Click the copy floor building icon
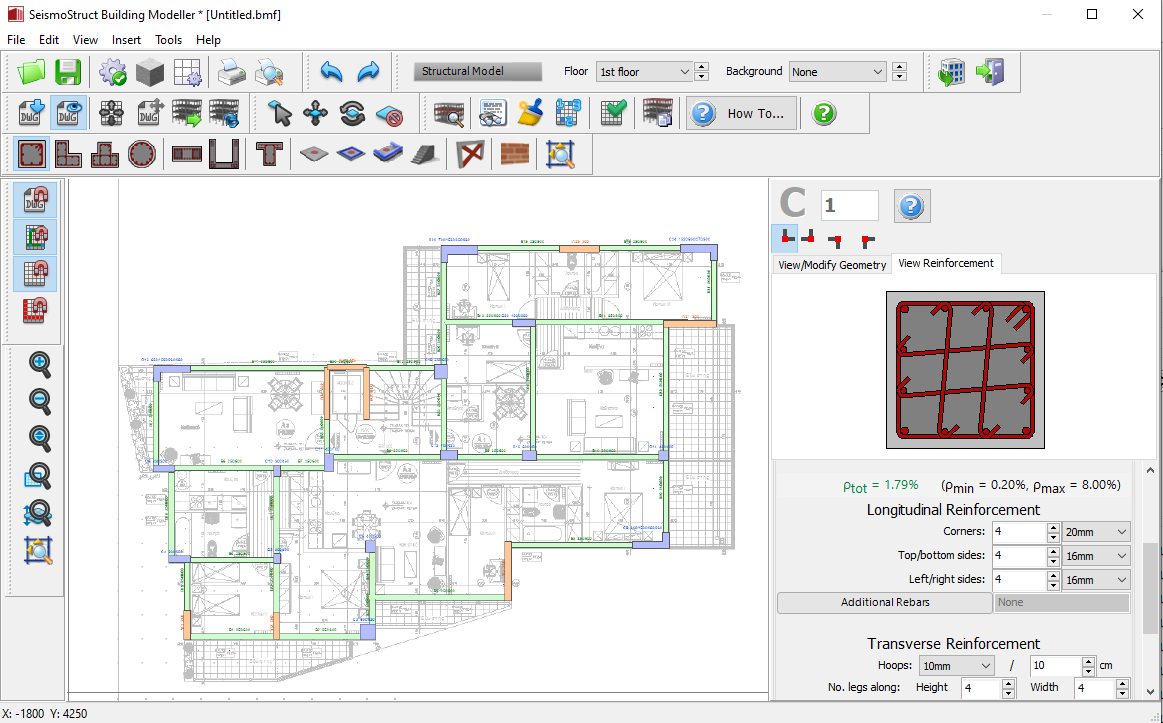 click(x=657, y=113)
